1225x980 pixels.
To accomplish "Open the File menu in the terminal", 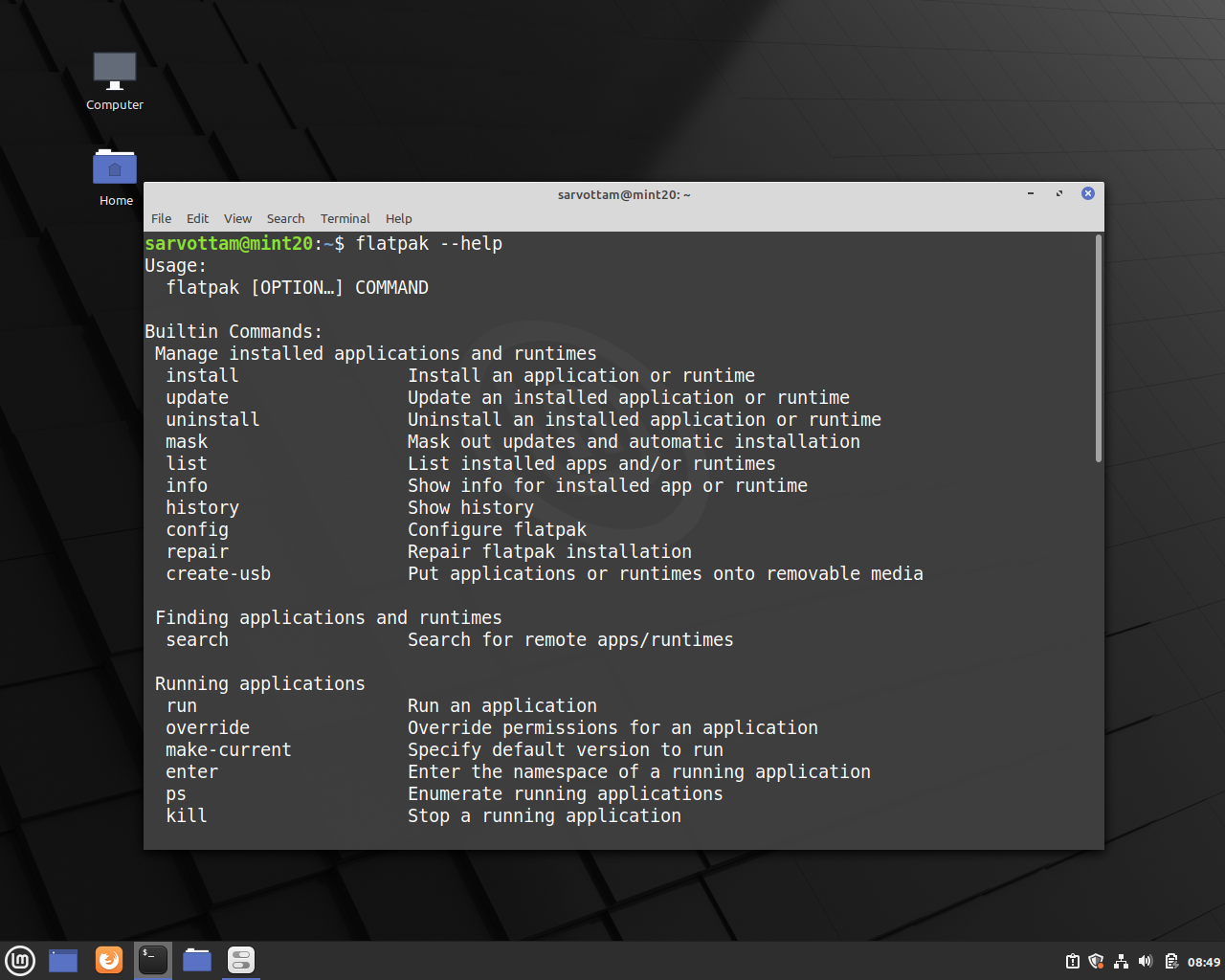I will click(161, 218).
